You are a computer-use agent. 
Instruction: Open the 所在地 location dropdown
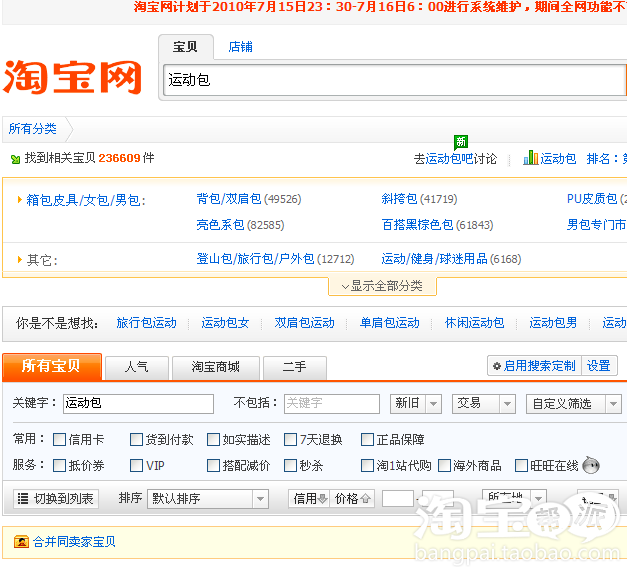(x=514, y=498)
